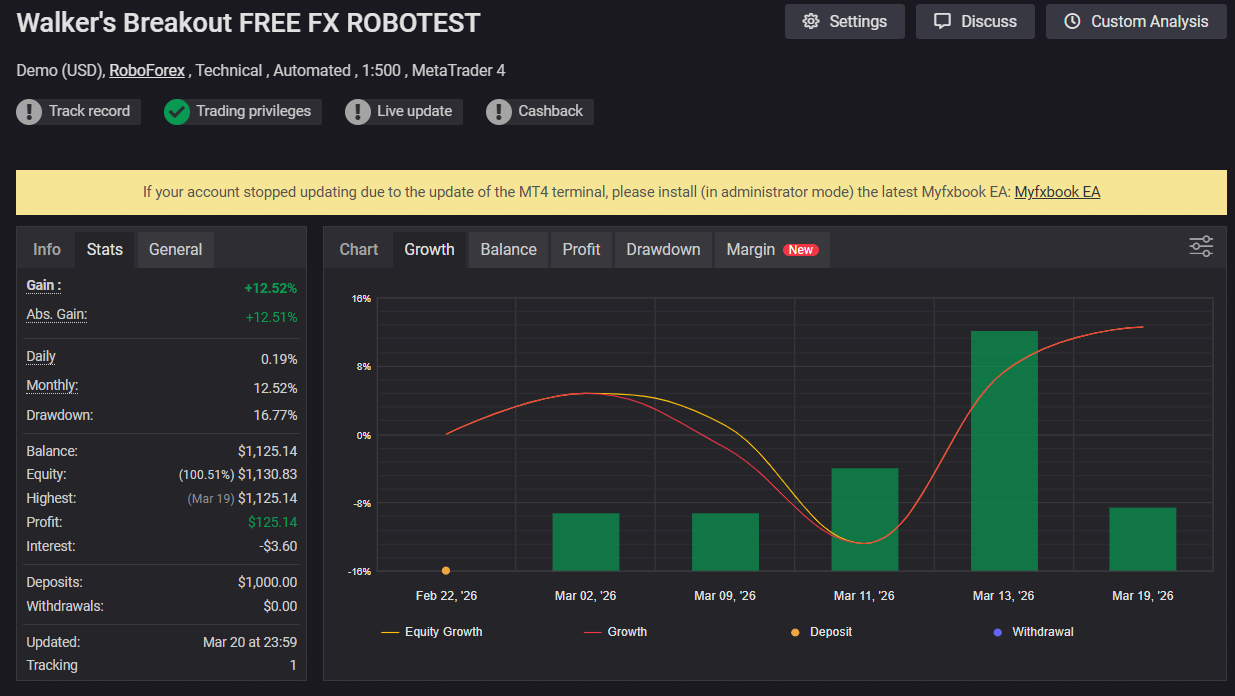Click the speech bubble Discuss icon
Viewport: 1235px width, 696px height.
click(x=942, y=22)
